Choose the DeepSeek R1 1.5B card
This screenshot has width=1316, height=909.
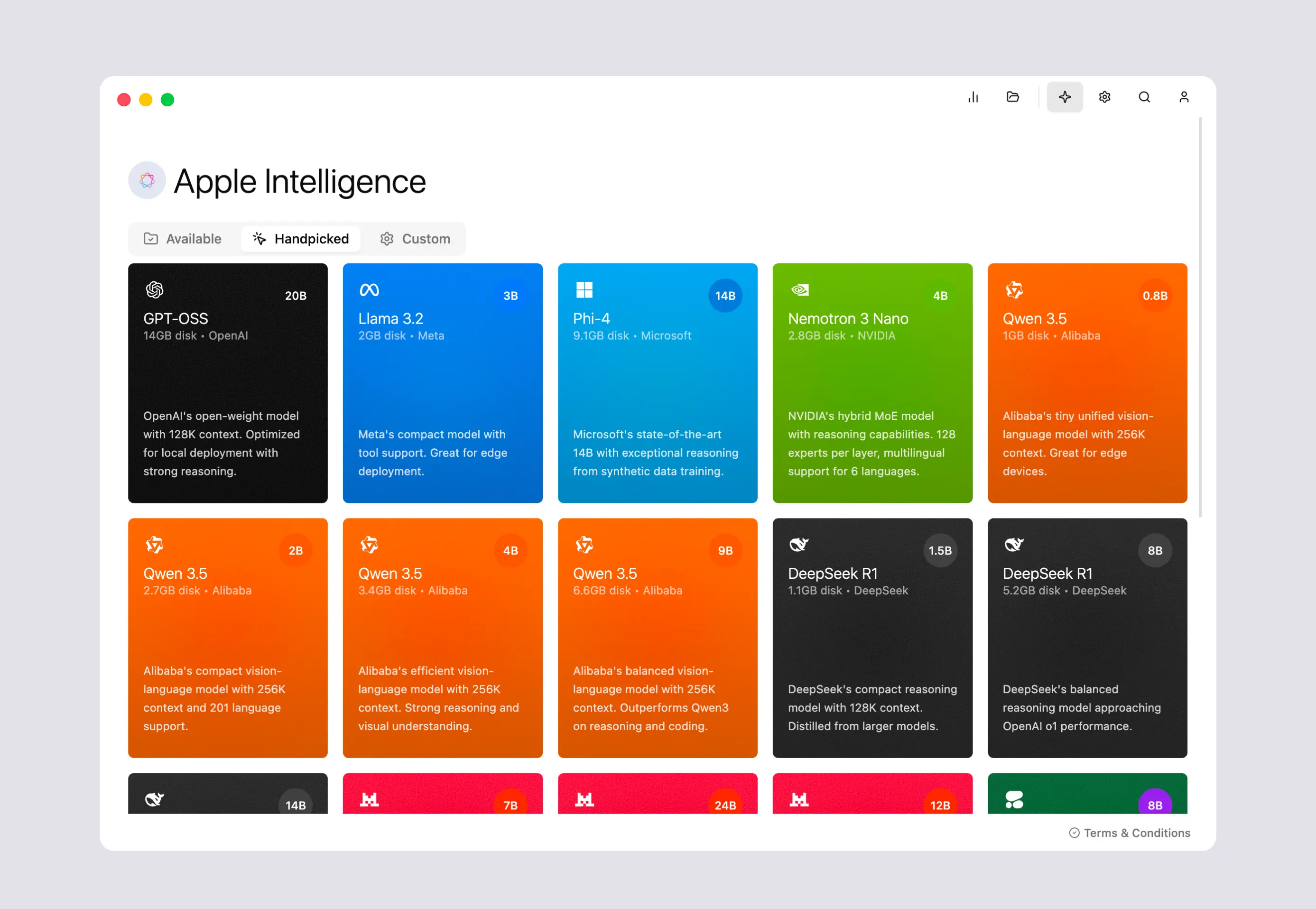pyautogui.click(x=872, y=638)
